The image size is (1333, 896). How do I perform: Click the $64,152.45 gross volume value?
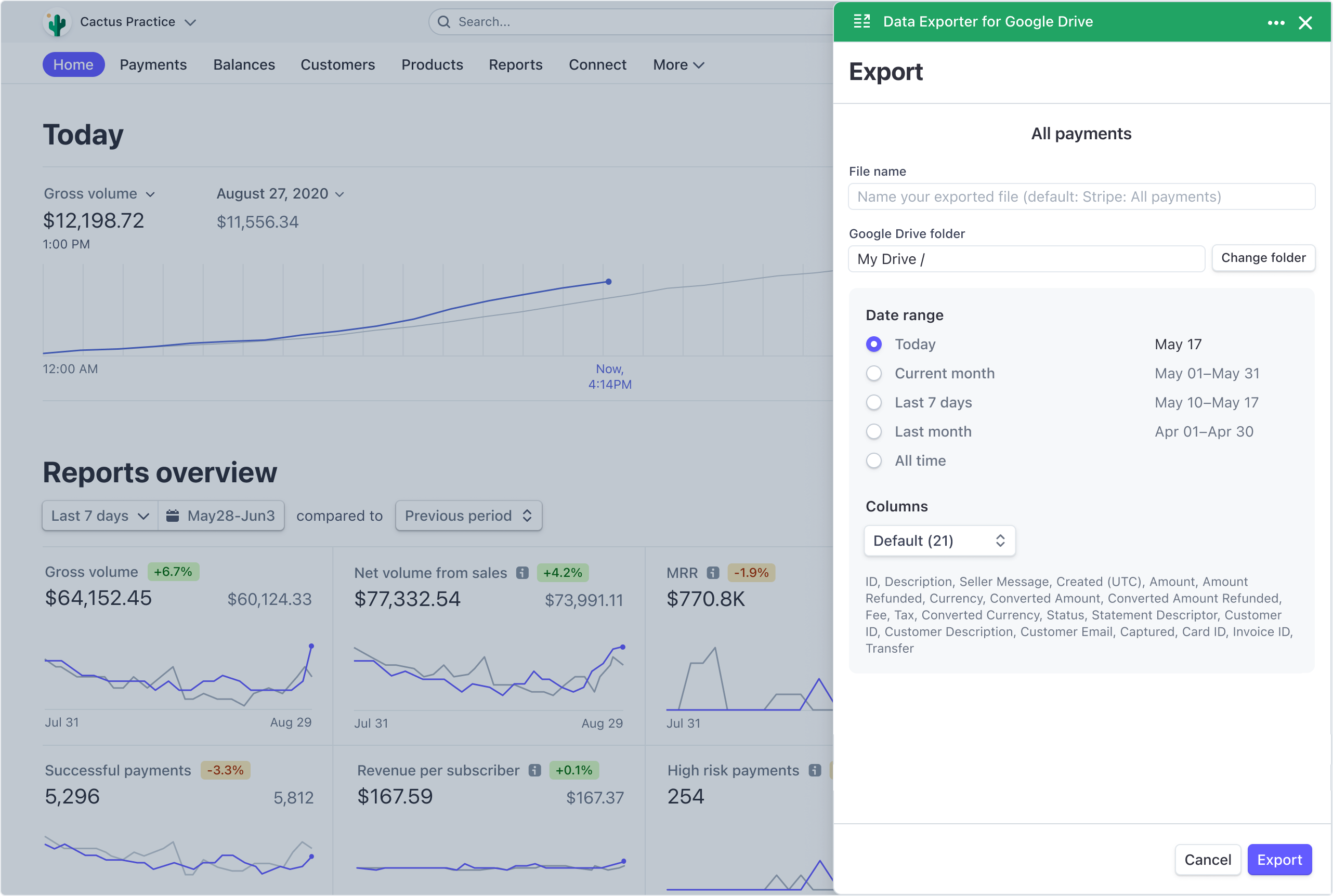[98, 598]
